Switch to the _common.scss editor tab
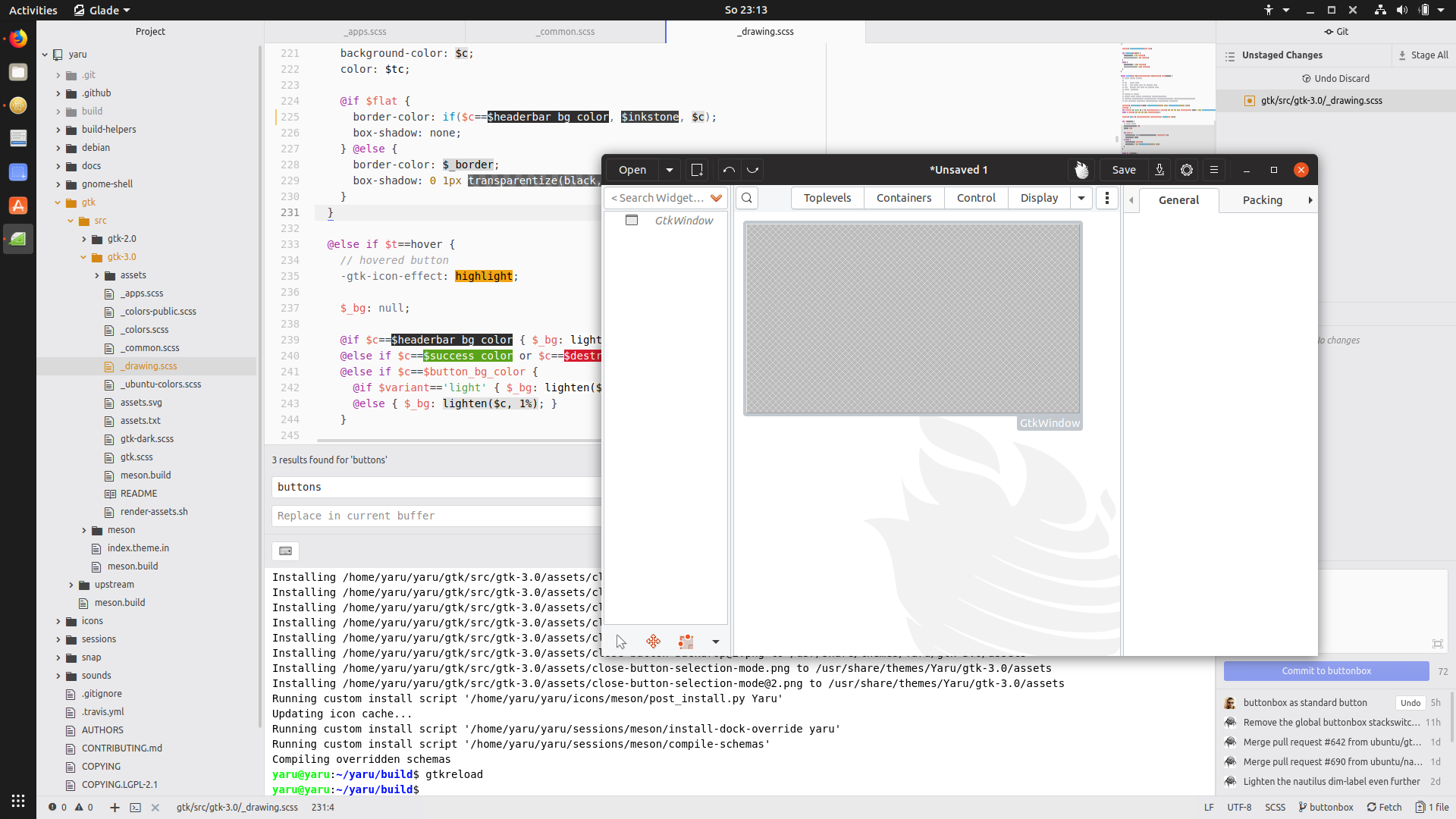The height and width of the screenshot is (819, 1456). click(x=565, y=32)
